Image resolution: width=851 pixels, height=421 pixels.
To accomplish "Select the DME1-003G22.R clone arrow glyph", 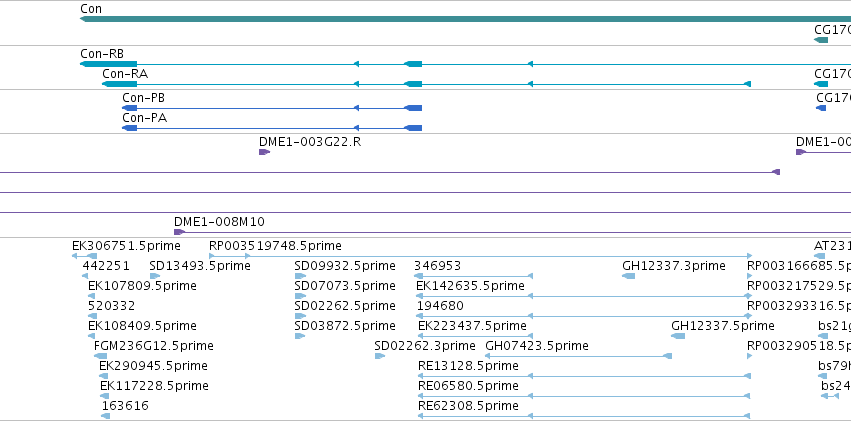I will coord(264,152).
